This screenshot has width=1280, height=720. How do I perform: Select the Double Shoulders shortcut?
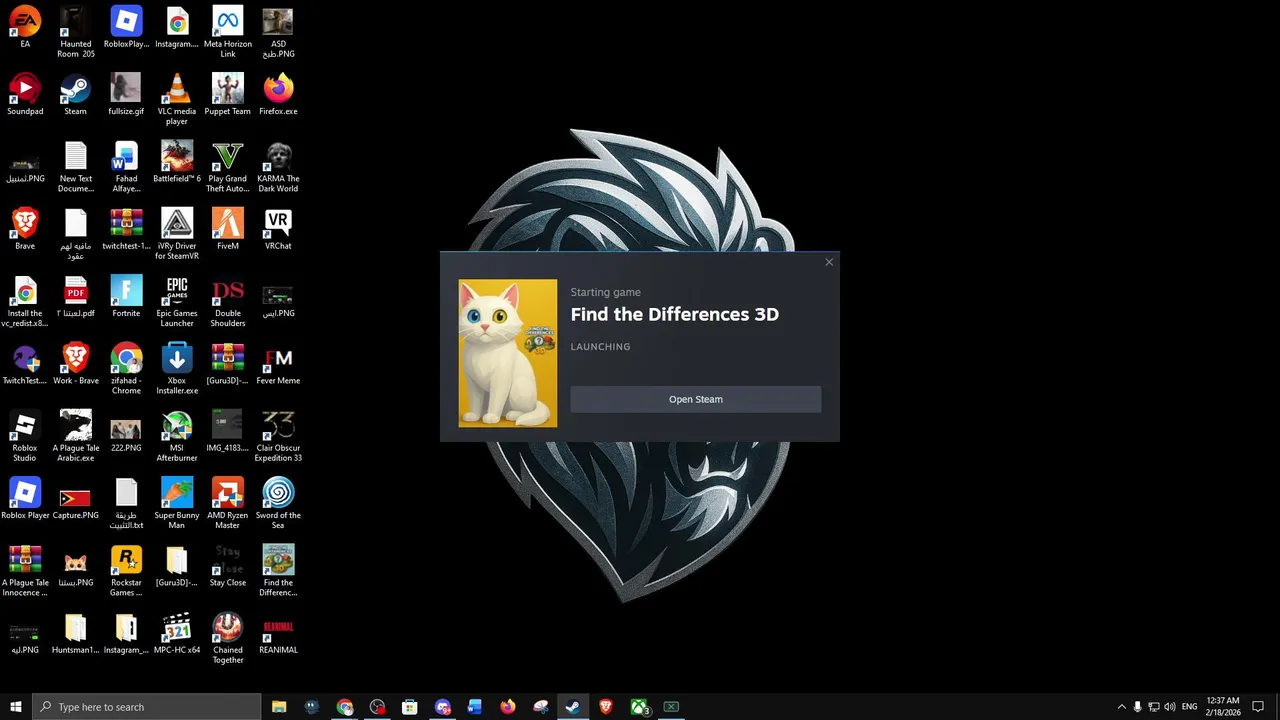(x=228, y=301)
